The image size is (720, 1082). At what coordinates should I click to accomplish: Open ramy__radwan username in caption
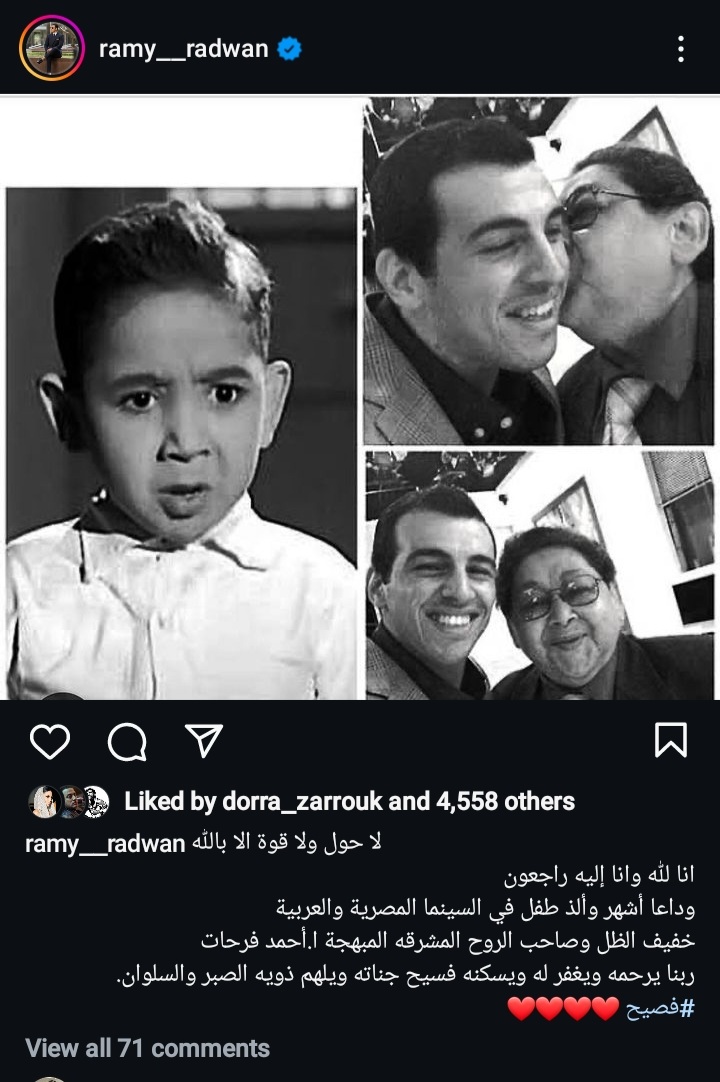pos(105,843)
